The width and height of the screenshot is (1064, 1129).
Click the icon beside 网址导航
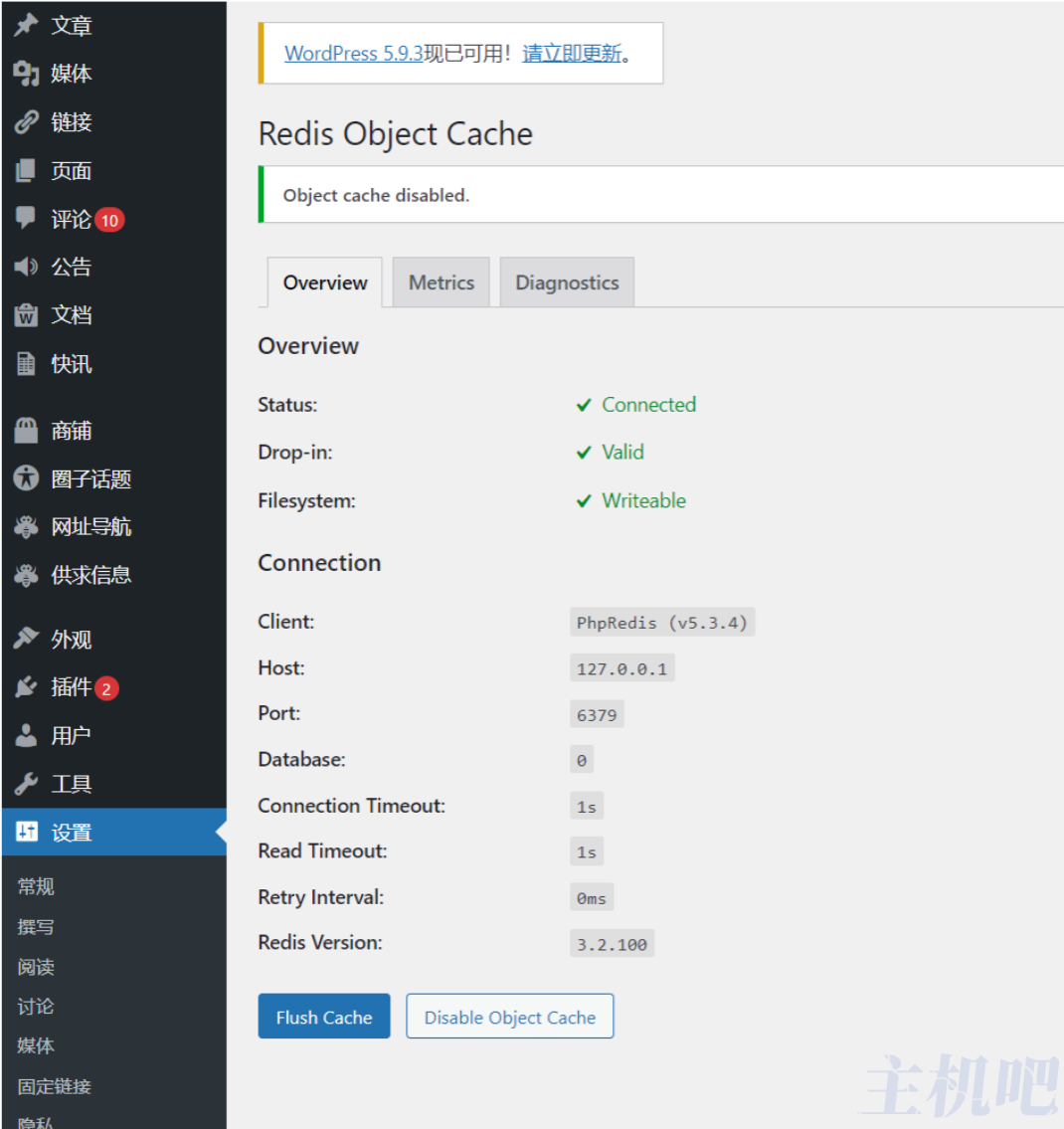pos(26,527)
